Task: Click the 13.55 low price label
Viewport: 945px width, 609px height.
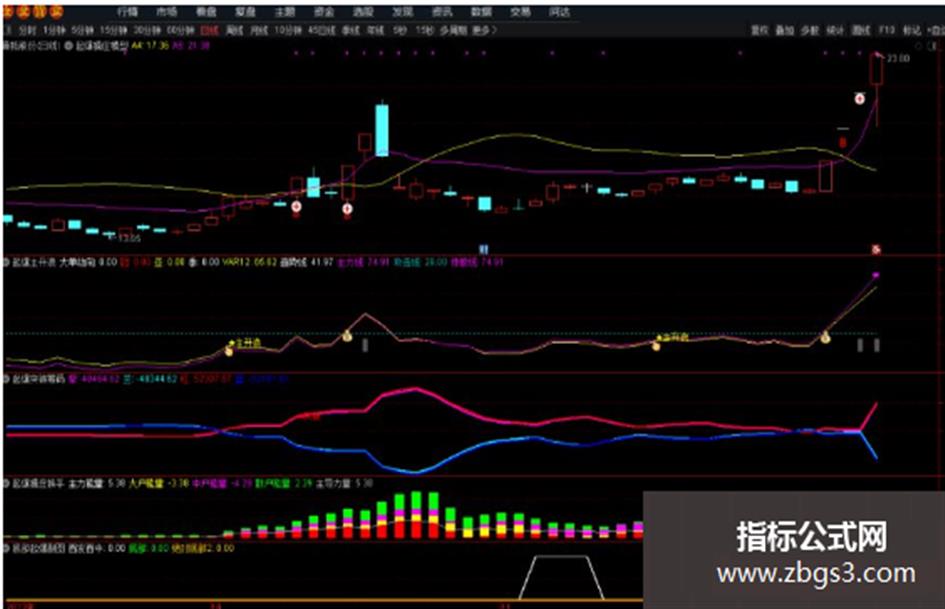Action: (129, 238)
